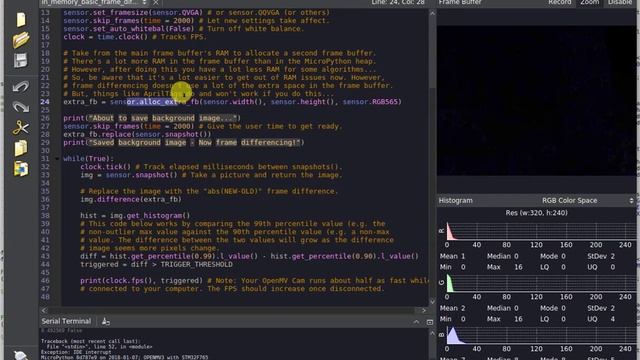640x360 pixels.
Task: Click the 'Res (w:320, h:240)' label
Action: (536, 213)
